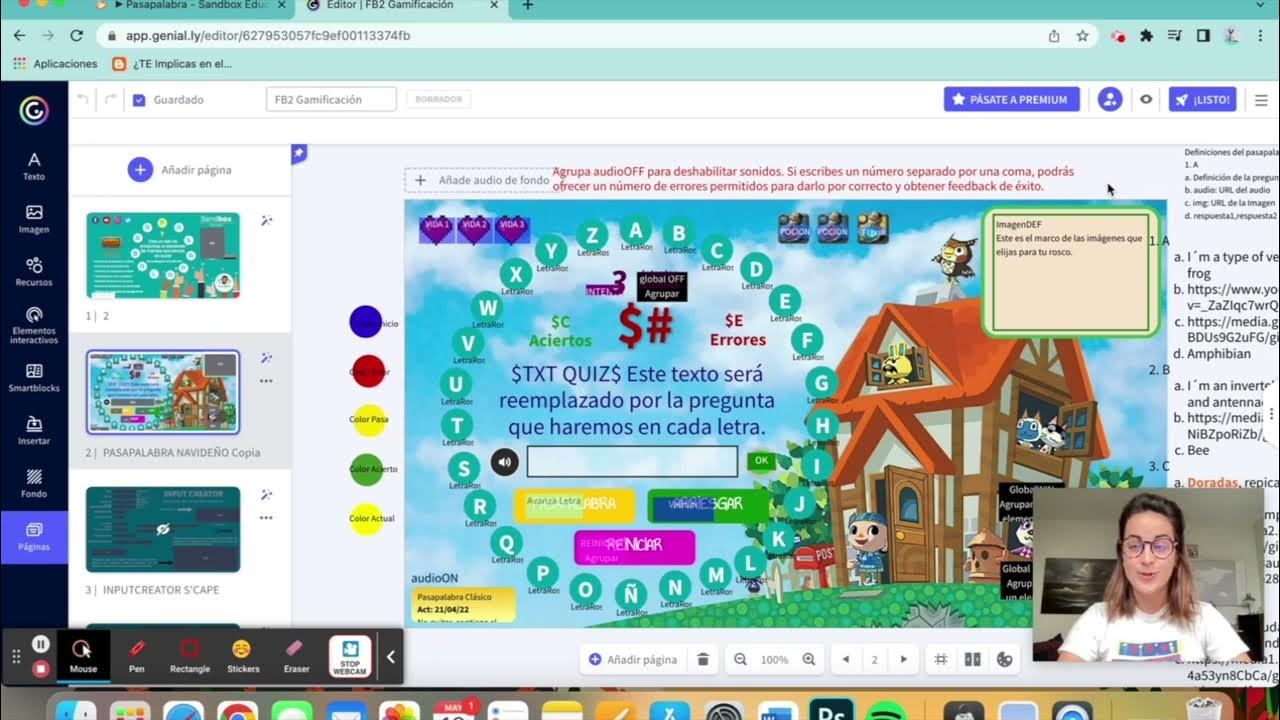Go to previous page arrow
Viewport: 1280px width, 720px height.
pyautogui.click(x=846, y=659)
